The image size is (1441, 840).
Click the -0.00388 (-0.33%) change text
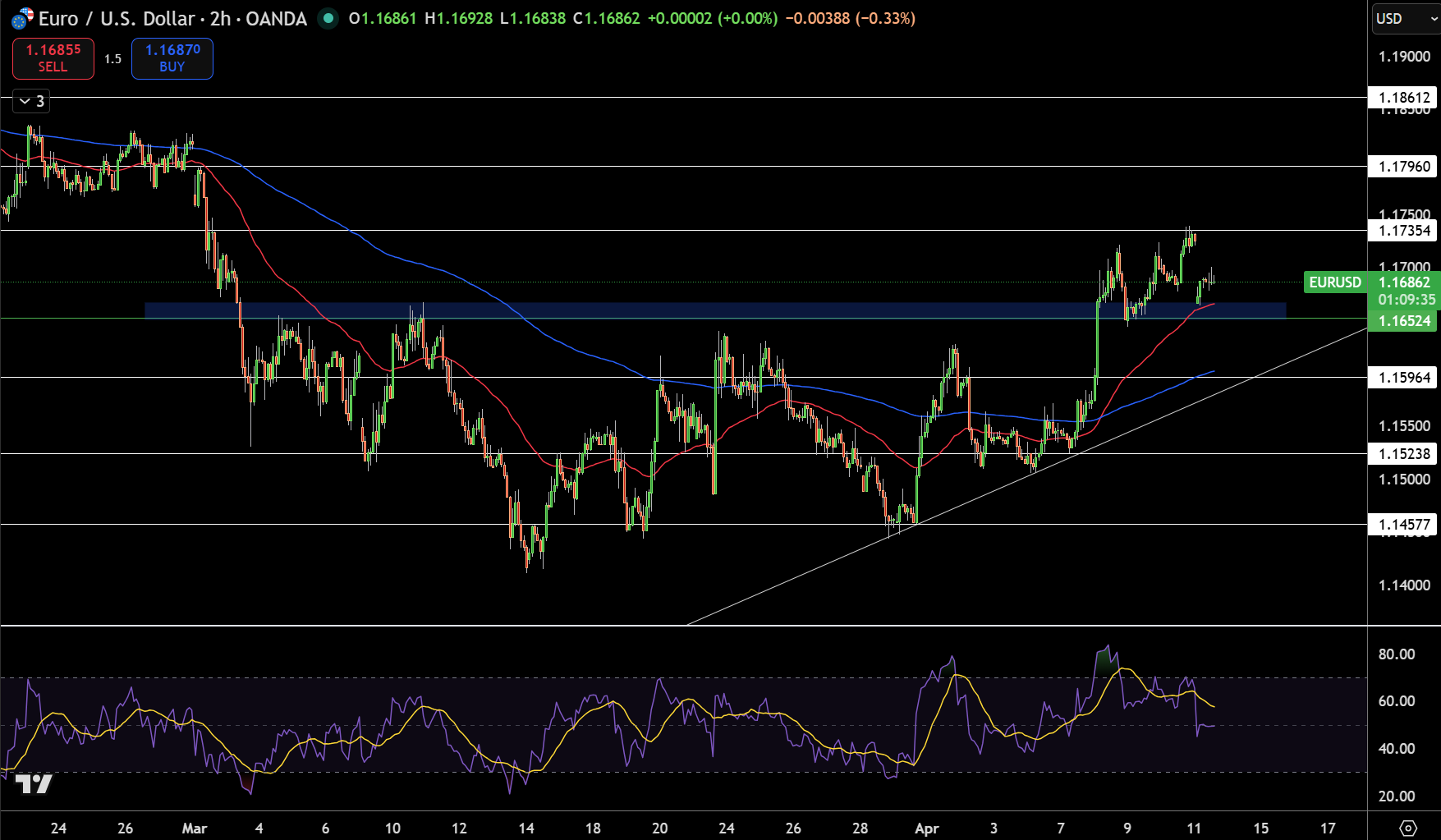[x=850, y=18]
